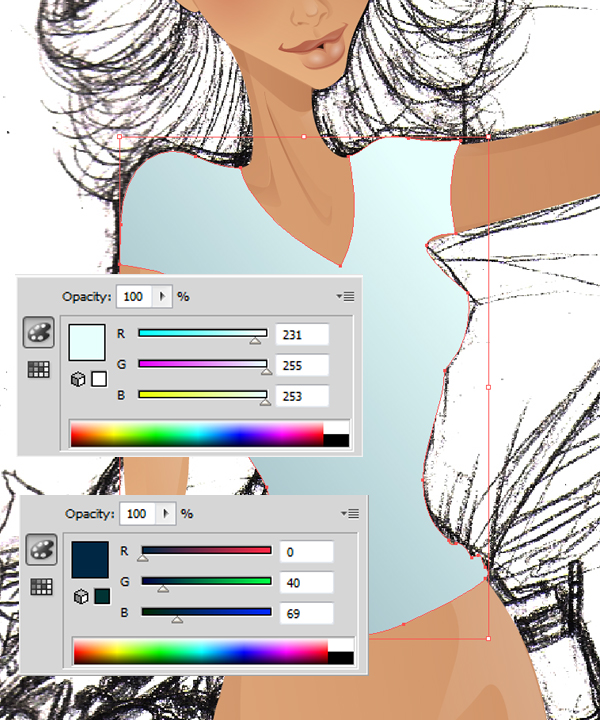This screenshot has width=600, height=720.
Task: Click top-center handle of selection bounding box
Action: [x=304, y=136]
